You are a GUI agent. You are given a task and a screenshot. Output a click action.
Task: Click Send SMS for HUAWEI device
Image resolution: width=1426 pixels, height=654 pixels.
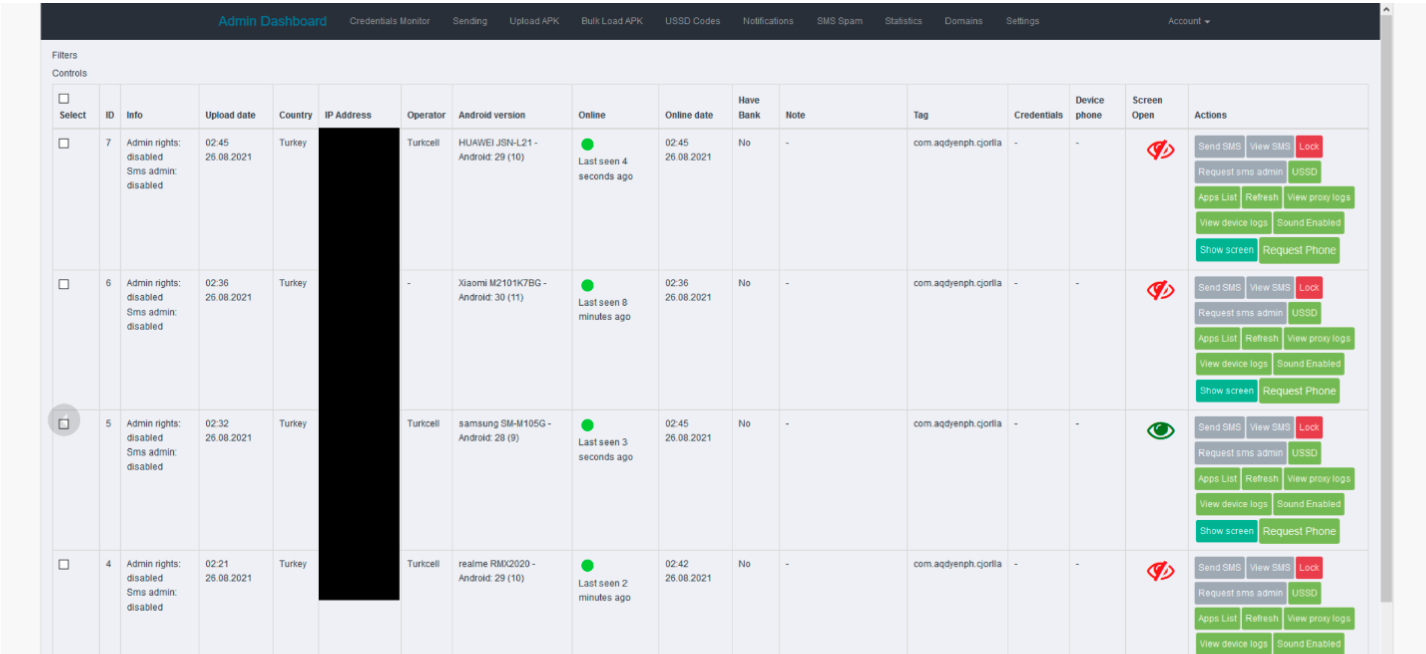click(1219, 147)
